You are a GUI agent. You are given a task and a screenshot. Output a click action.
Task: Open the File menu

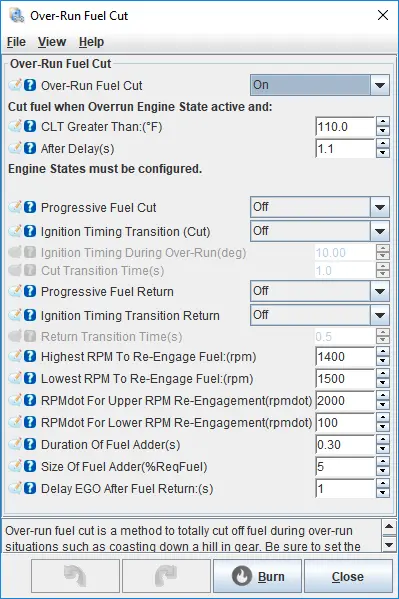[16, 42]
